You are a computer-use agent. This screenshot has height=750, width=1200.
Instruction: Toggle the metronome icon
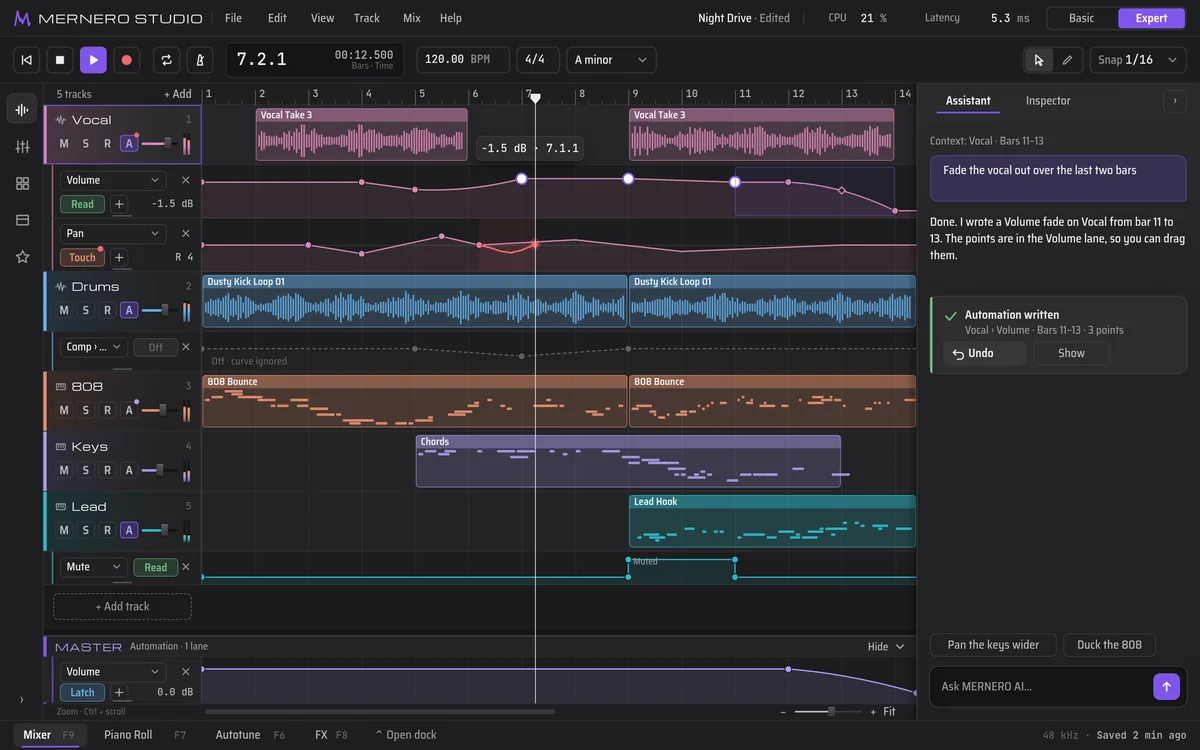click(x=199, y=60)
